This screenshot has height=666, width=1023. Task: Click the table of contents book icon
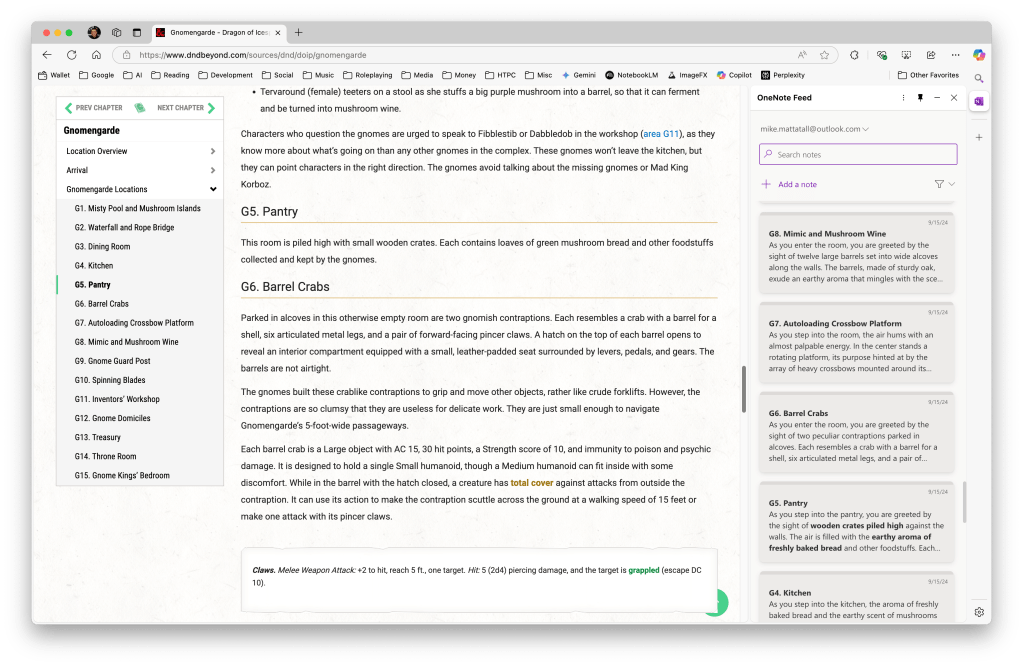pyautogui.click(x=140, y=108)
